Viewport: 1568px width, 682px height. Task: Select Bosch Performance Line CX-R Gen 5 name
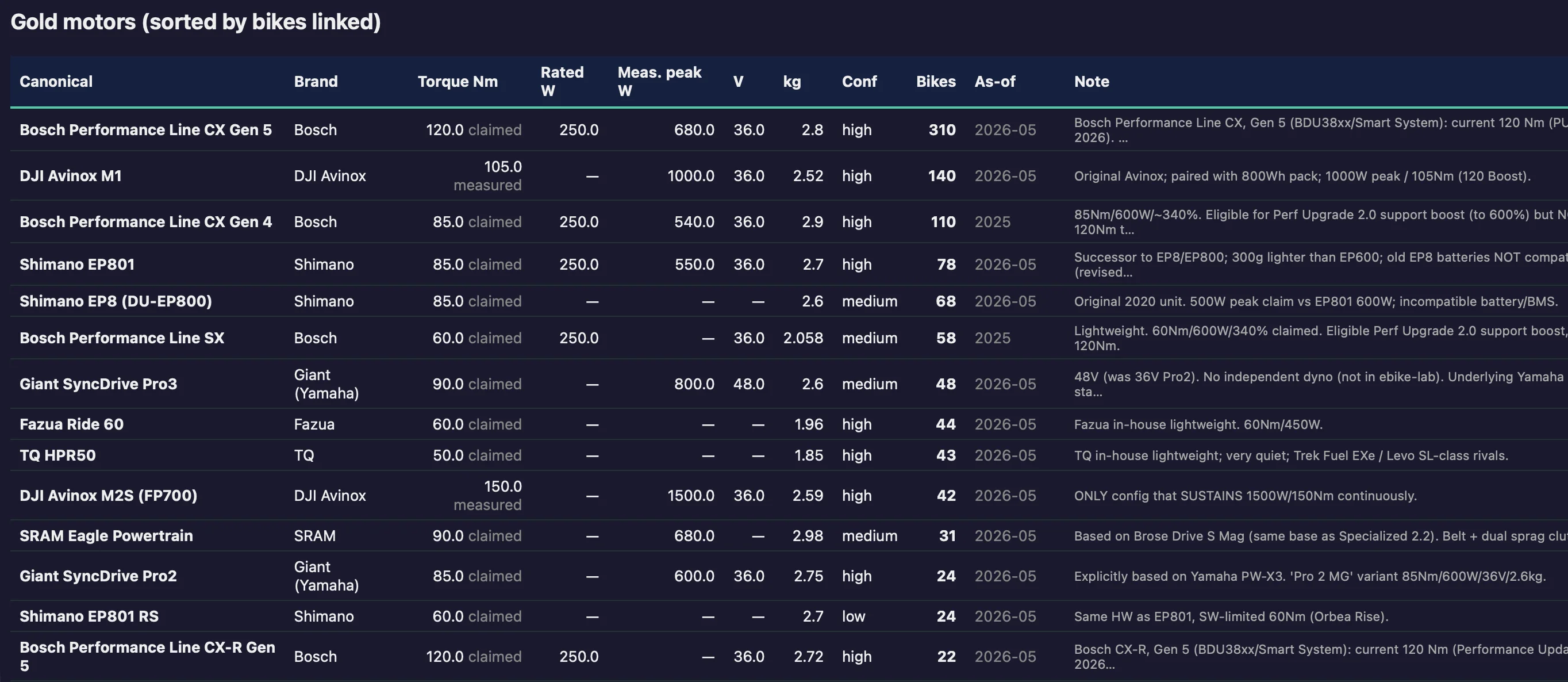pos(147,657)
